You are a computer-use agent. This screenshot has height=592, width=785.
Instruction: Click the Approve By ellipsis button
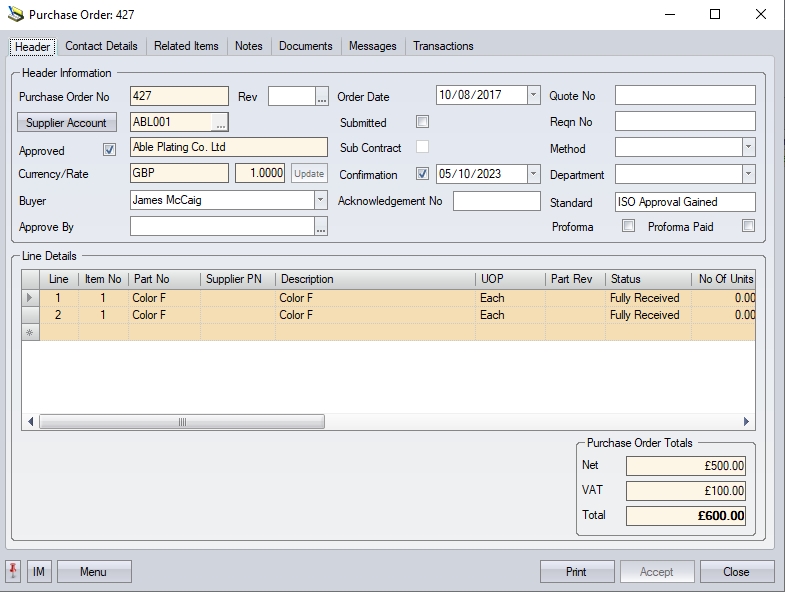[x=321, y=228]
